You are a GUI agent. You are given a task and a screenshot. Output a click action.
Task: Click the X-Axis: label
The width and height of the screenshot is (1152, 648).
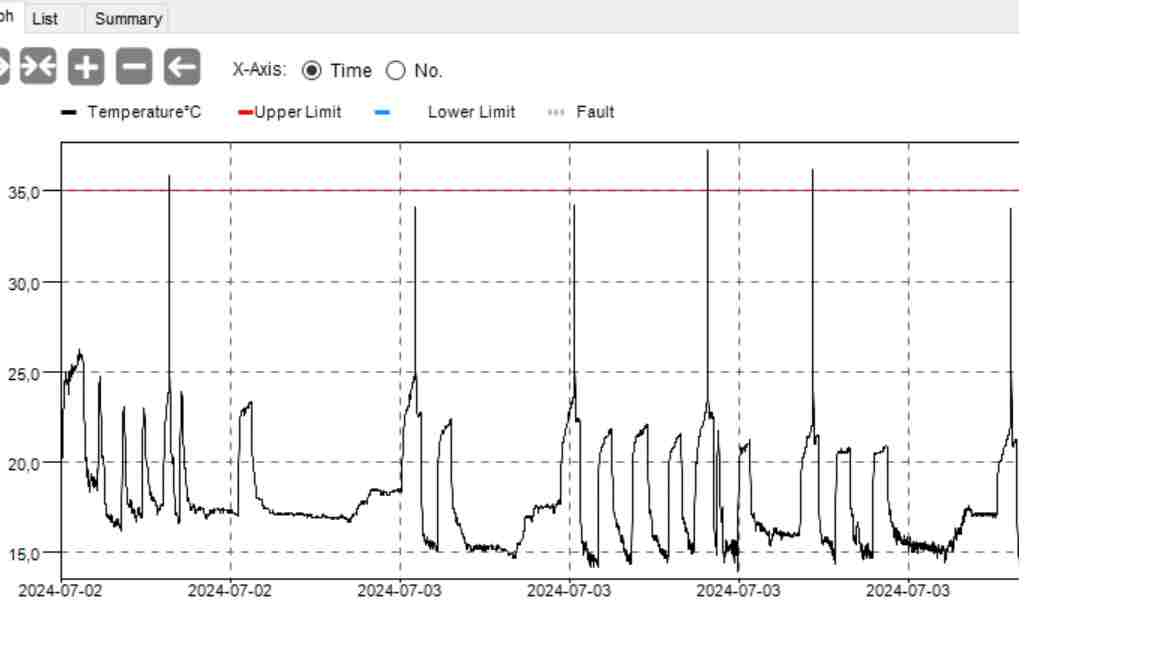click(x=259, y=70)
